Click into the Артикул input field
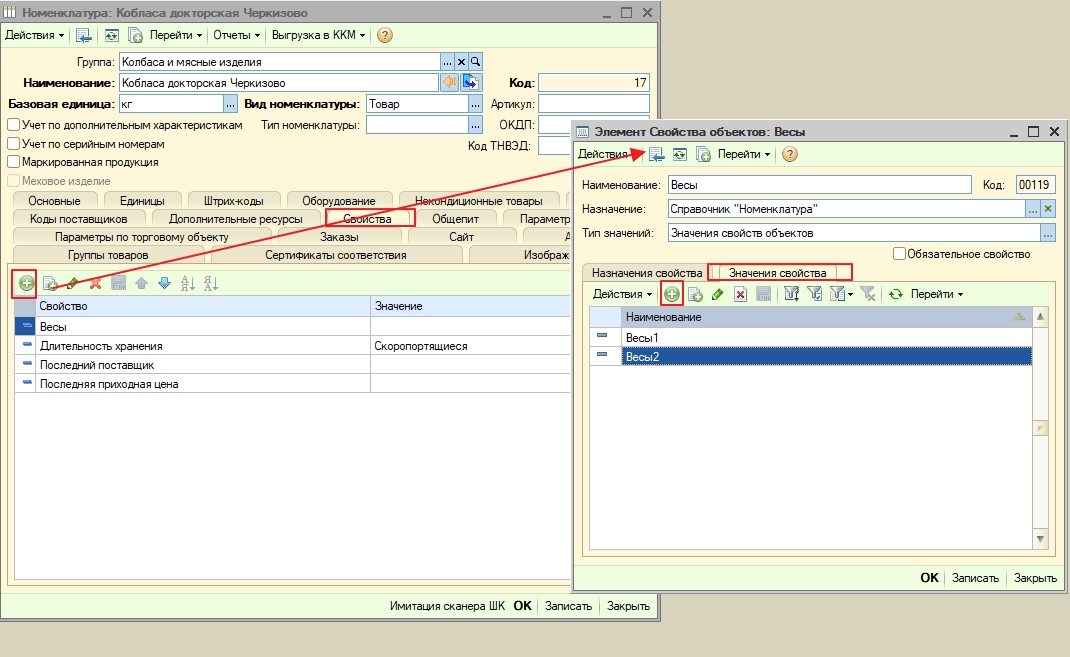 pos(594,104)
